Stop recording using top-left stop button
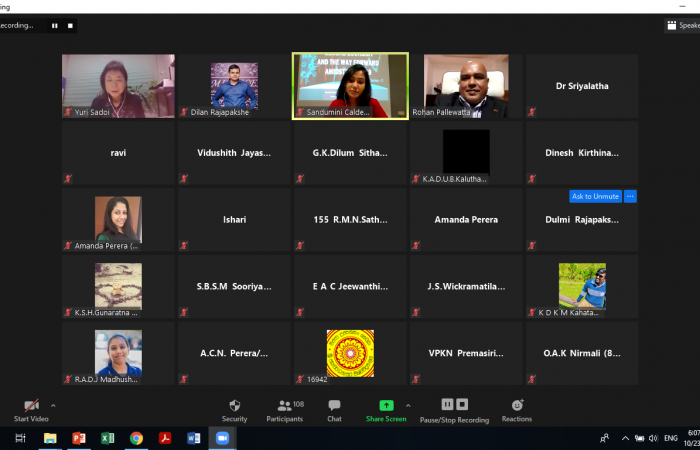The width and height of the screenshot is (700, 450). (70, 25)
